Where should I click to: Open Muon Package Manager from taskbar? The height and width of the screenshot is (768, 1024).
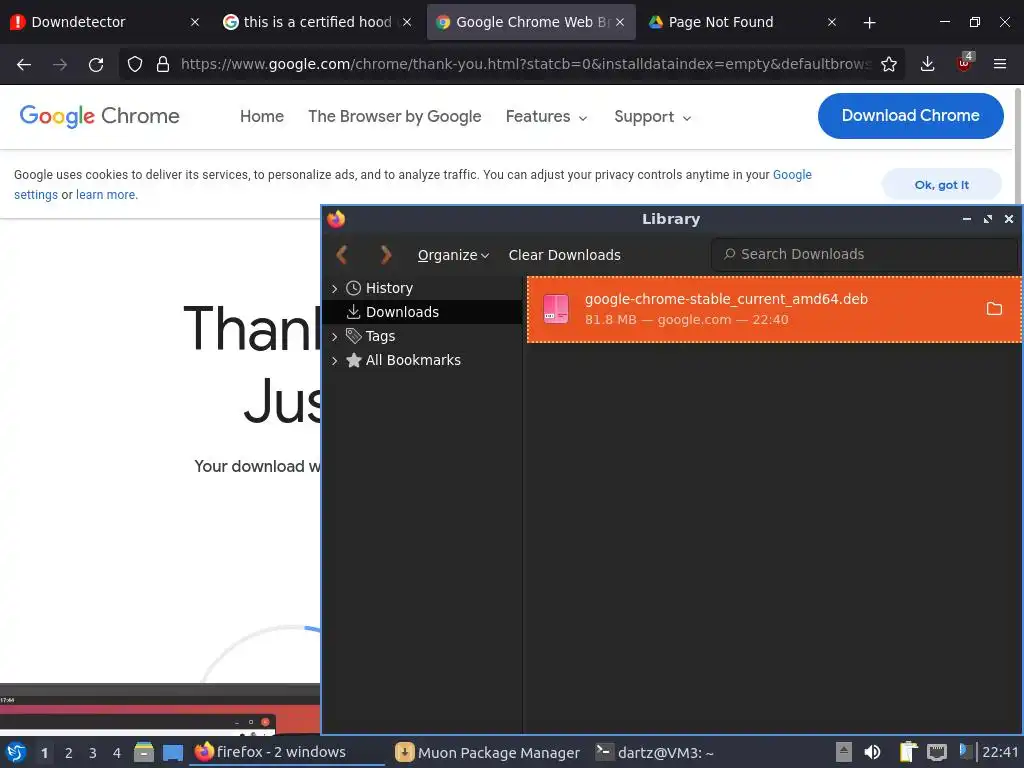488,752
